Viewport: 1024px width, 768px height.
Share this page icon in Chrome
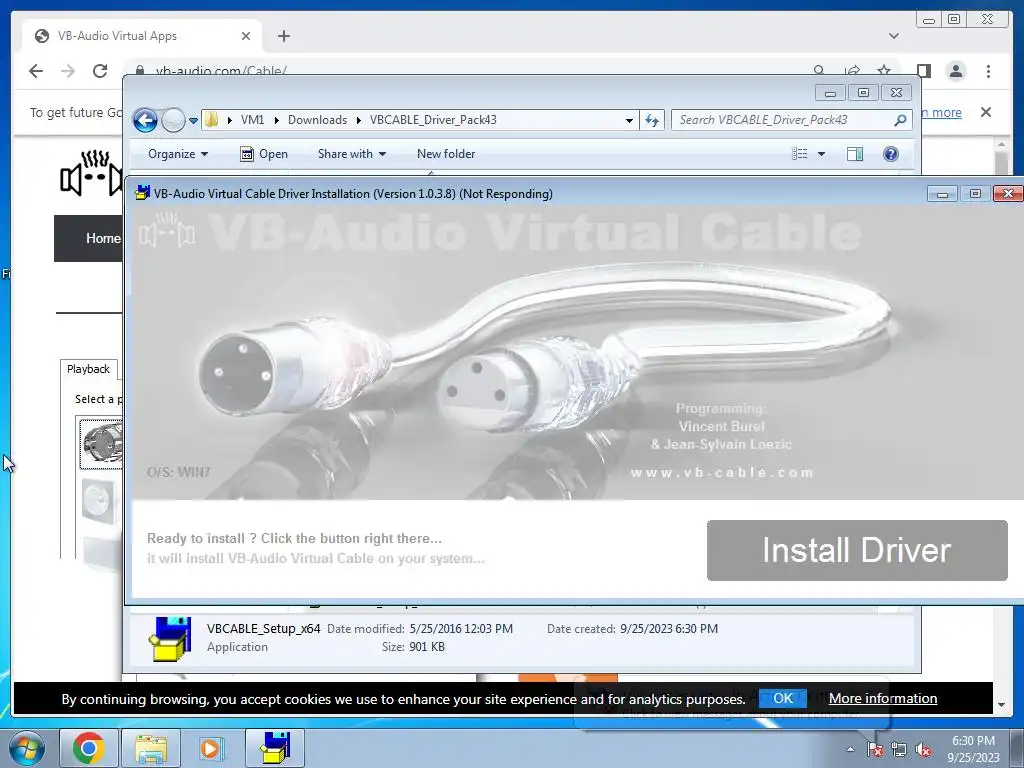(x=852, y=71)
